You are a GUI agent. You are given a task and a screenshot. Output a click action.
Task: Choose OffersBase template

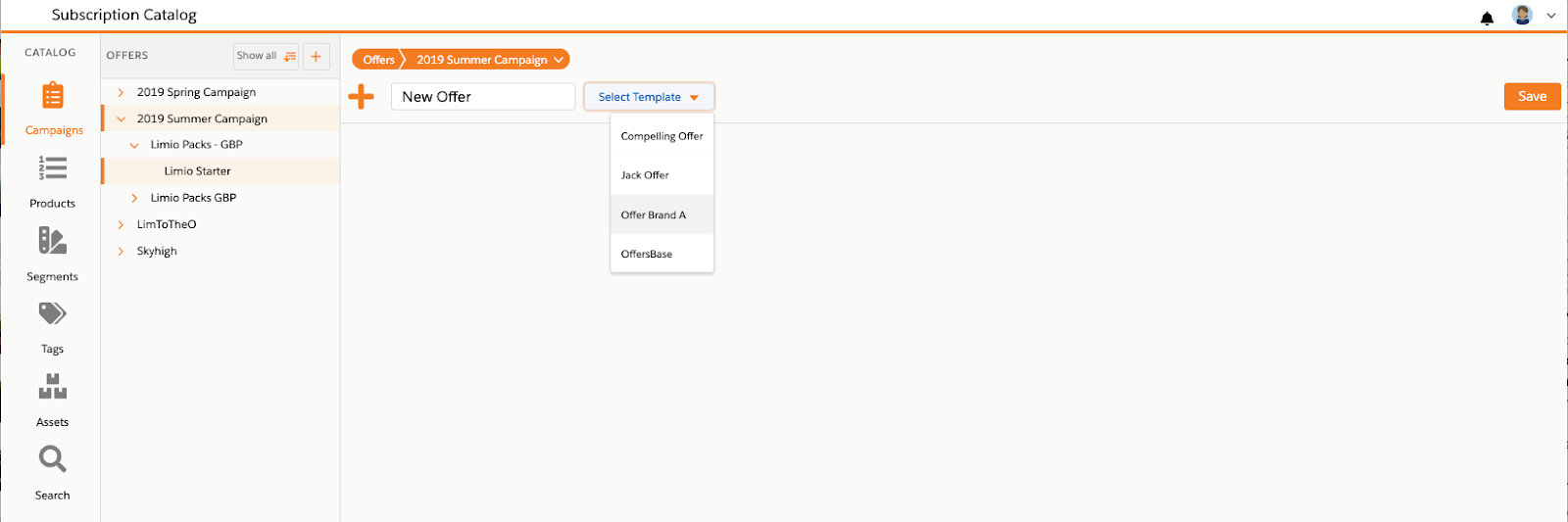pos(661,254)
